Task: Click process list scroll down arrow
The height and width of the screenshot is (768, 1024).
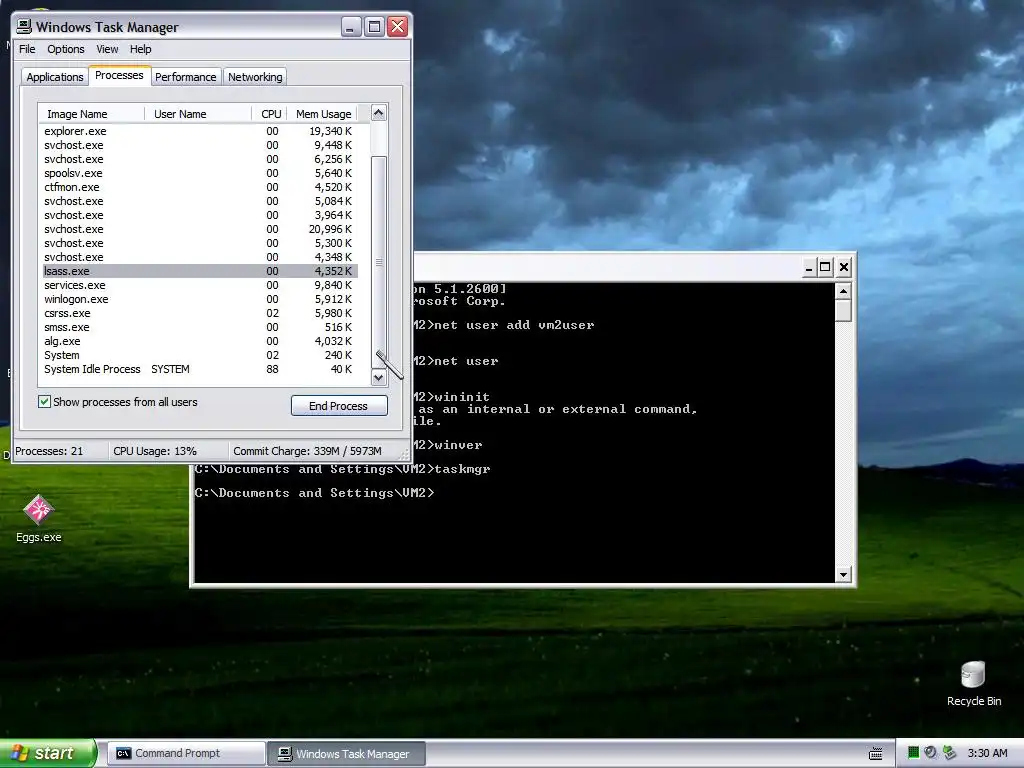Action: [379, 377]
